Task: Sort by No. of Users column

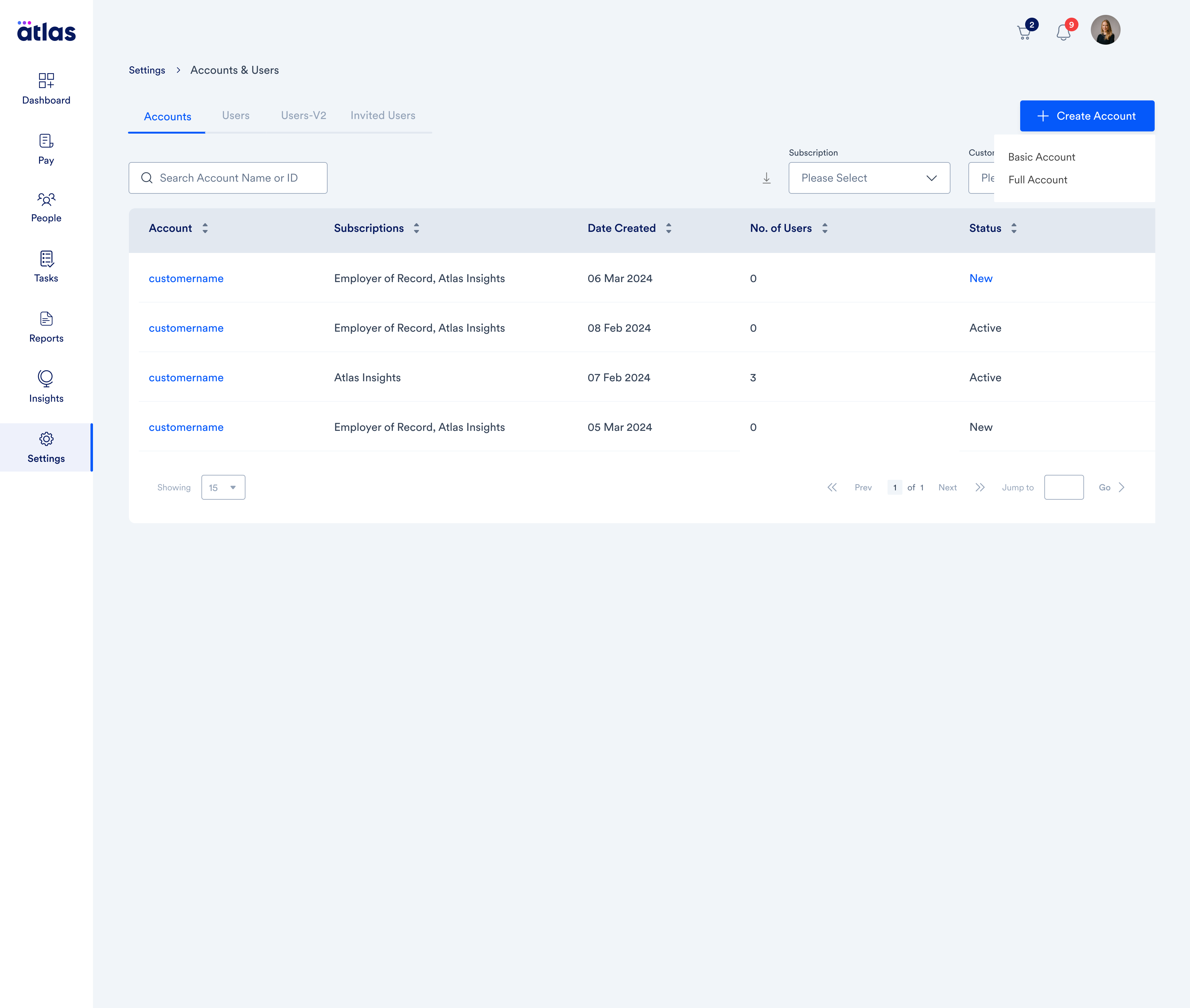Action: 825,228
